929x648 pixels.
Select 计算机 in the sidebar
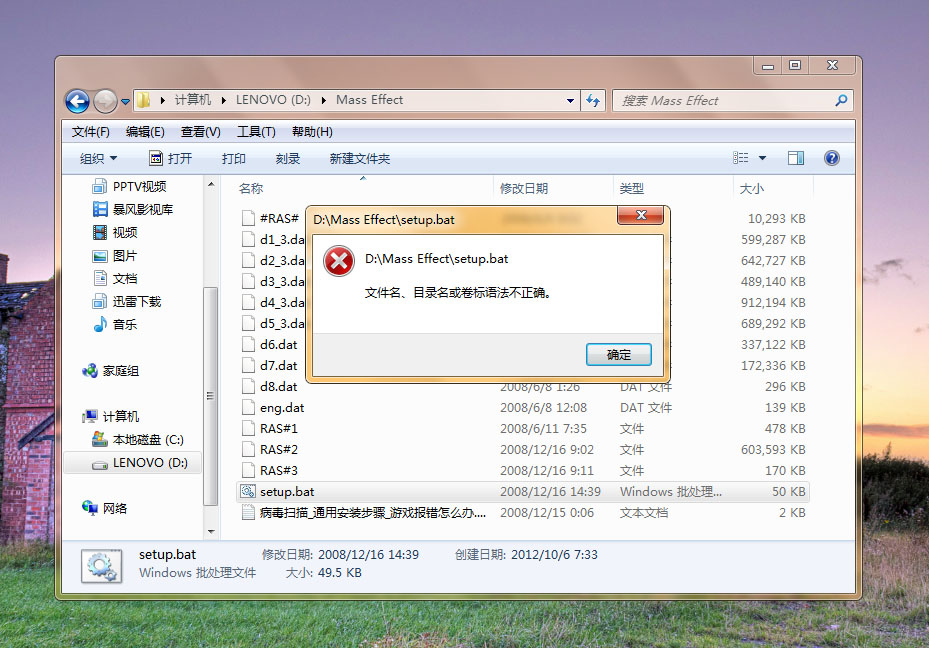point(111,416)
